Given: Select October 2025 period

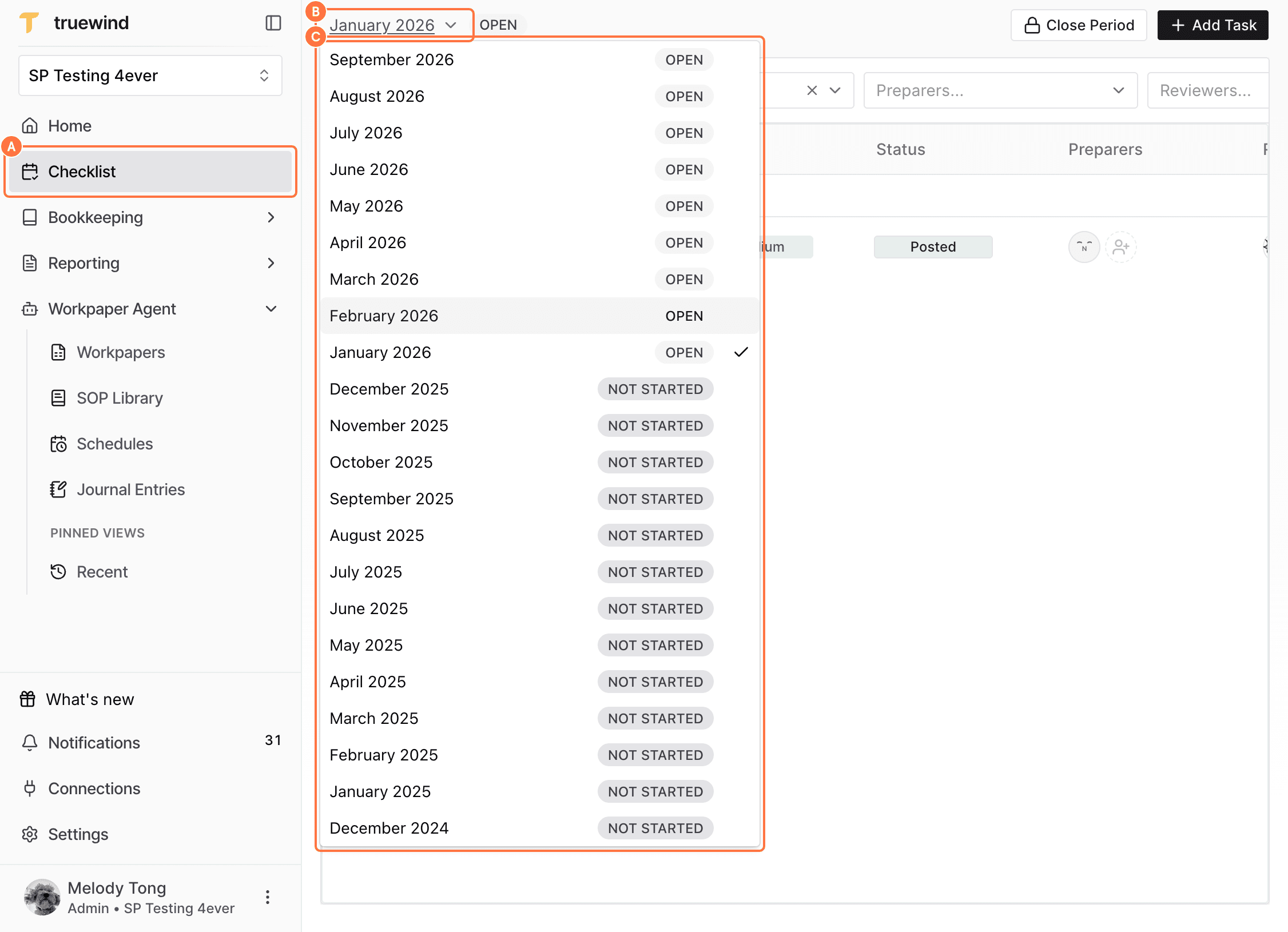Looking at the screenshot, I should click(x=539, y=462).
